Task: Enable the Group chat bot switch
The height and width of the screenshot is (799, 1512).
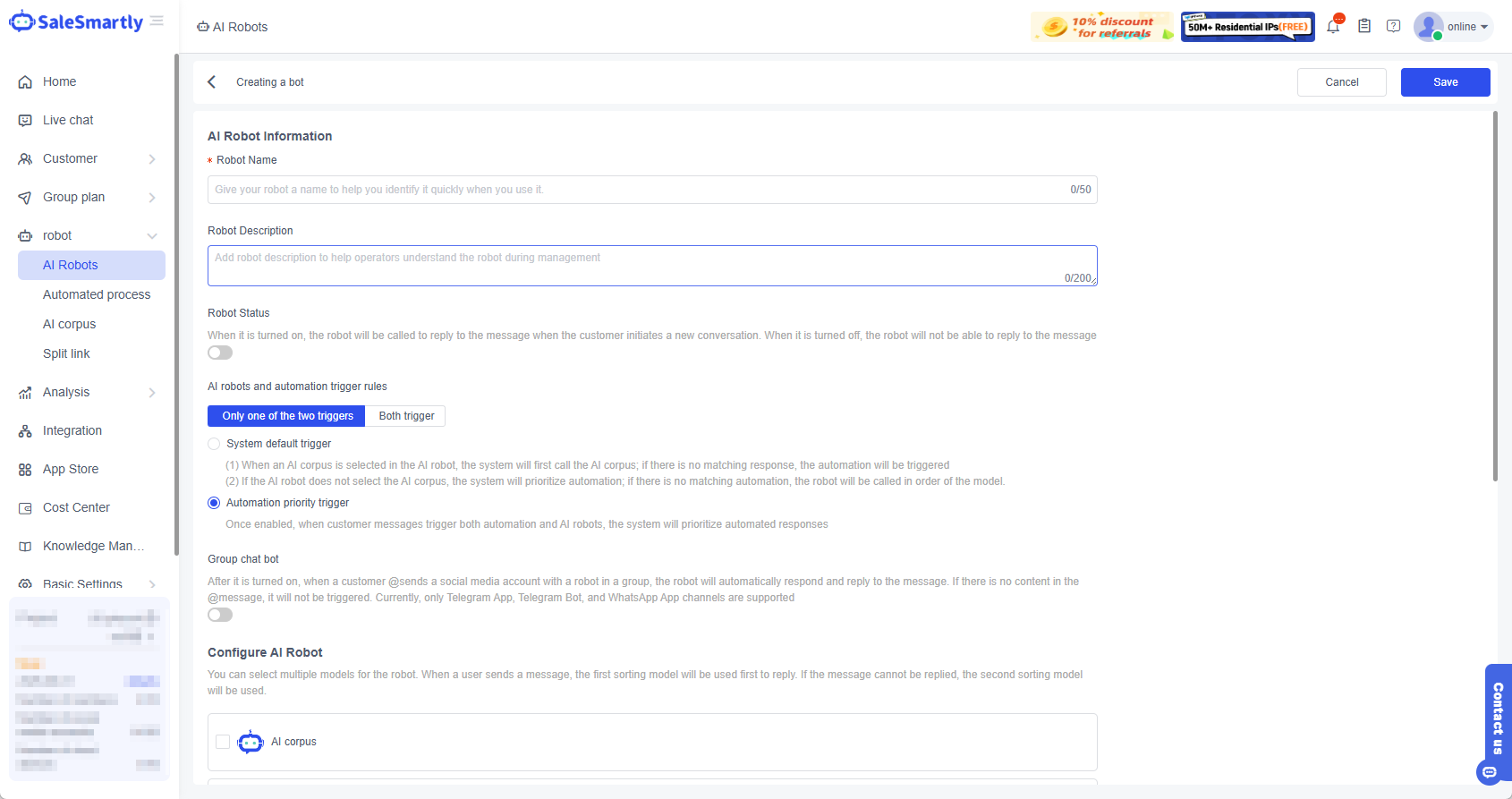Action: click(x=220, y=615)
